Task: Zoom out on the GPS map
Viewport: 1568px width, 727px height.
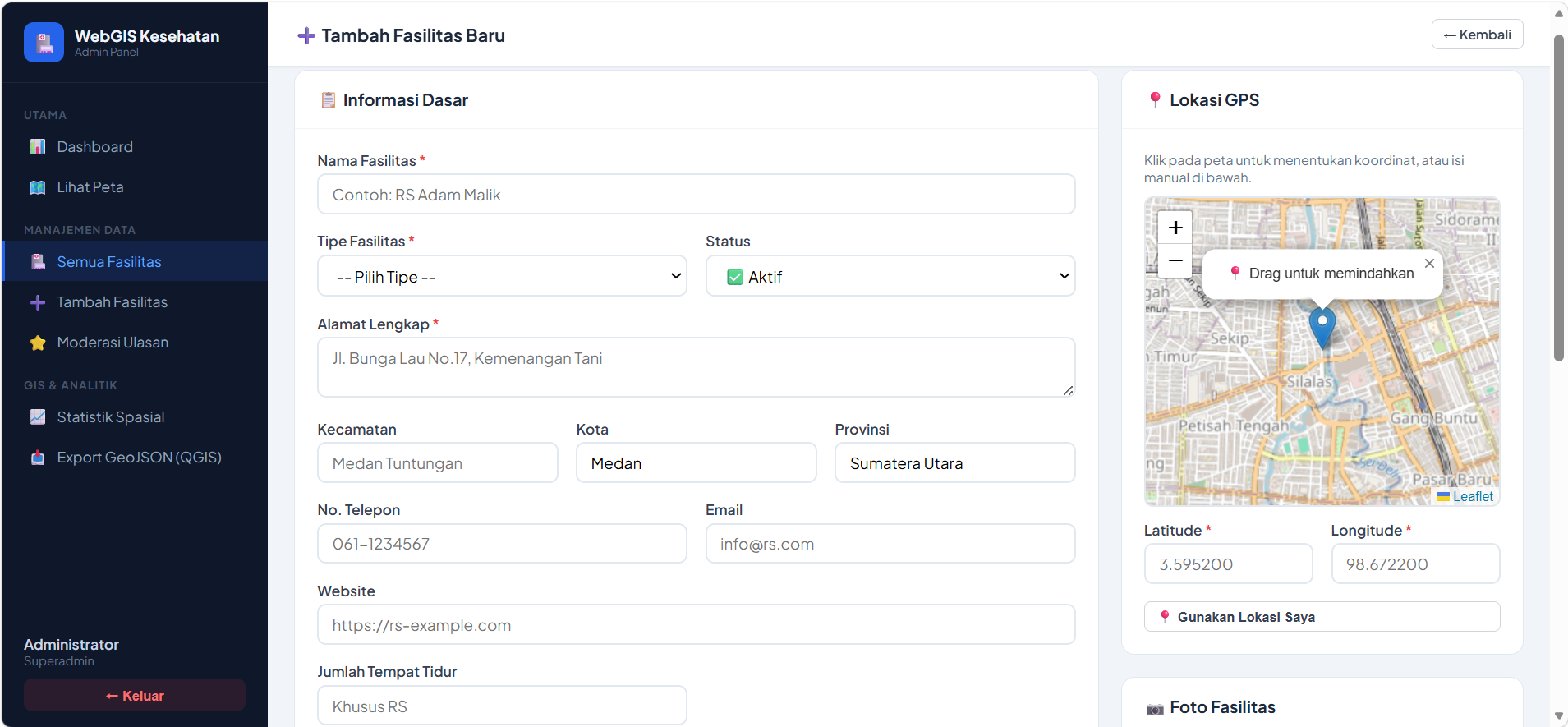Action: tap(1175, 260)
